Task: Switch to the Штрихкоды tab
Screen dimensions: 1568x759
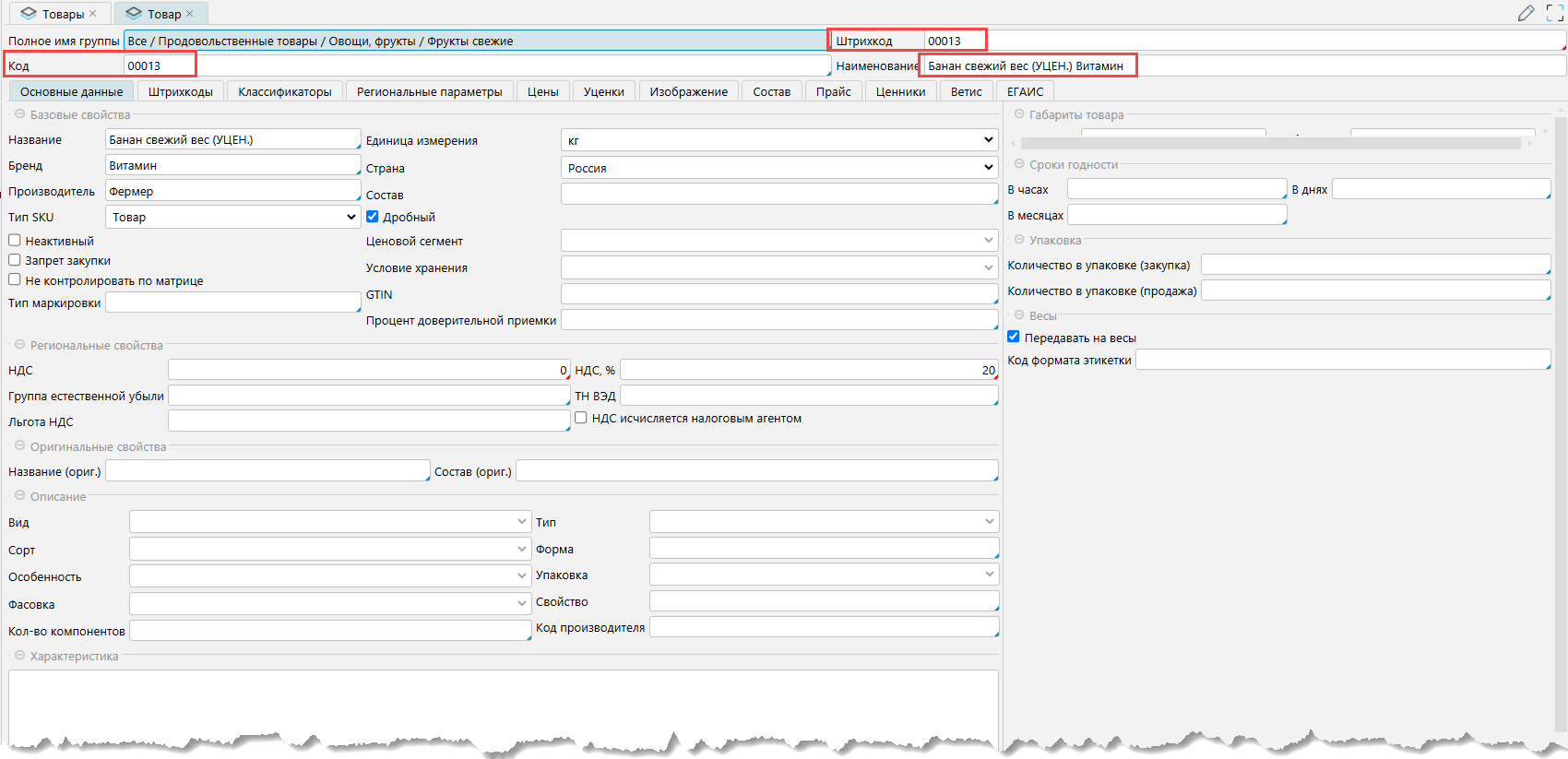Action: tap(181, 91)
